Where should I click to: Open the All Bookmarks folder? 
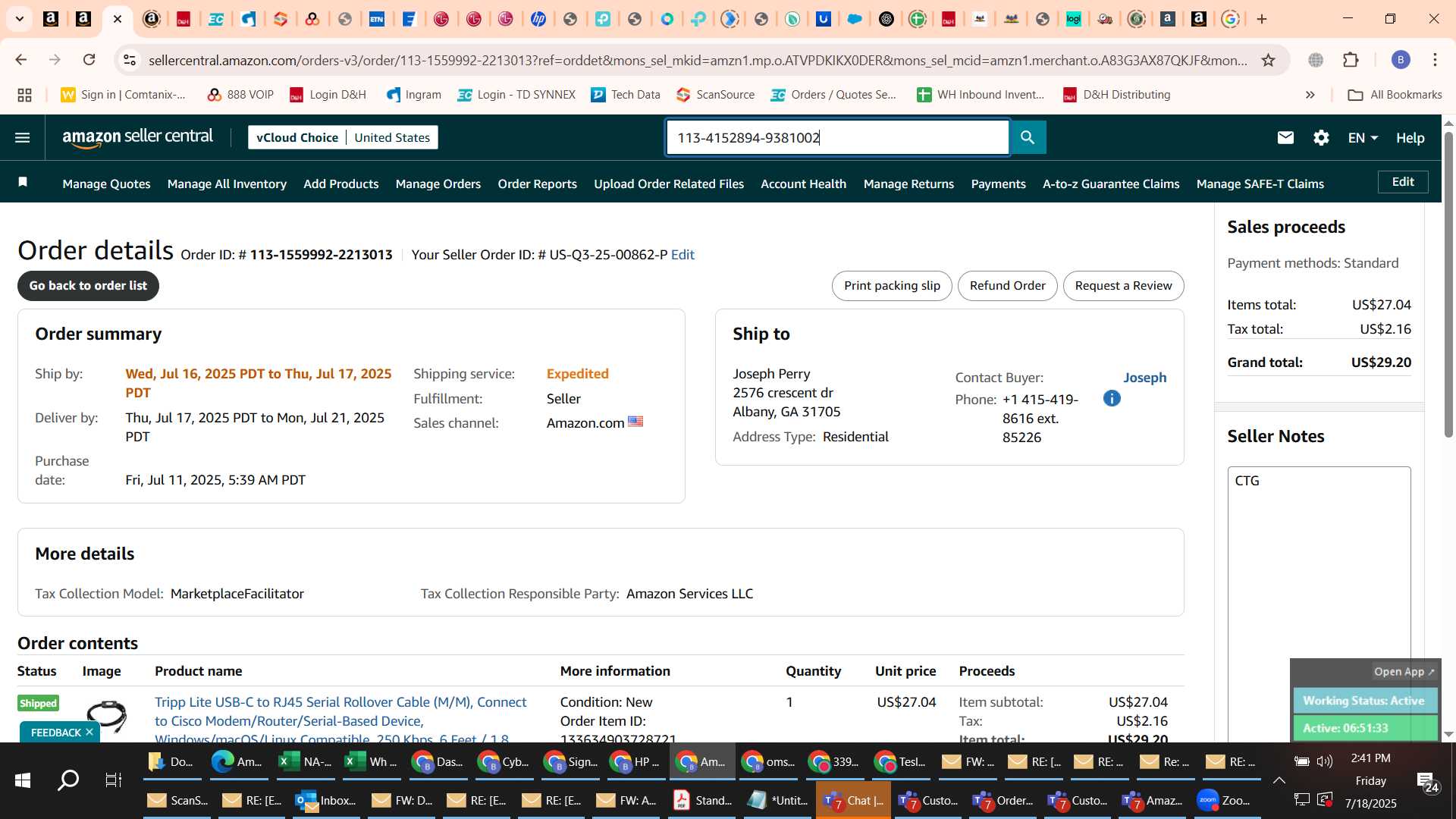(x=1395, y=95)
